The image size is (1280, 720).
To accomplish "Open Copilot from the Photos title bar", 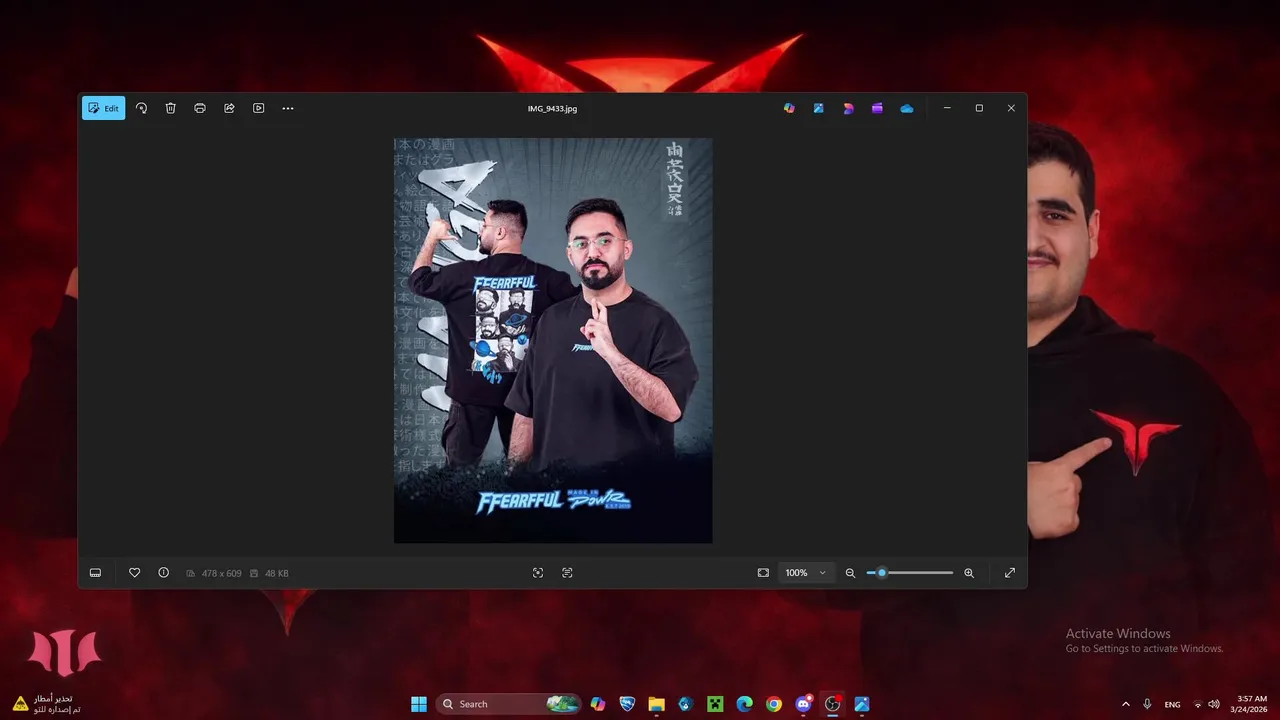I will click(789, 108).
